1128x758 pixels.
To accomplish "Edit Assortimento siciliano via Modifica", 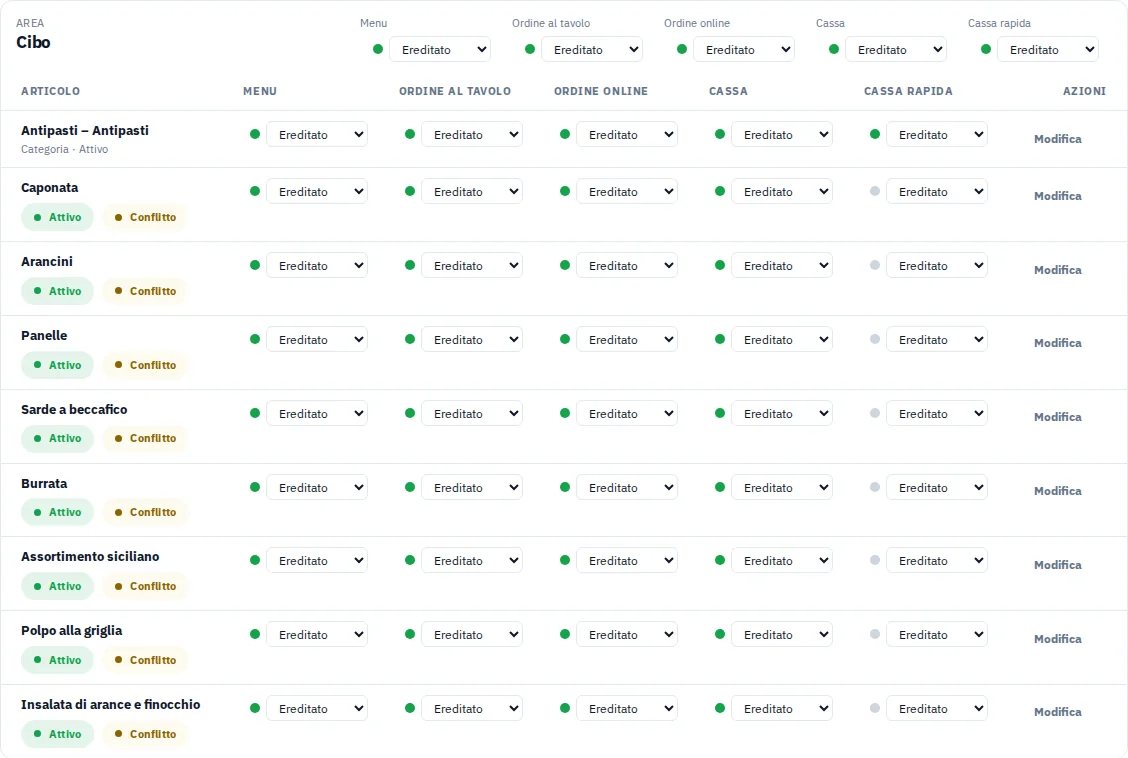I will click(1058, 565).
